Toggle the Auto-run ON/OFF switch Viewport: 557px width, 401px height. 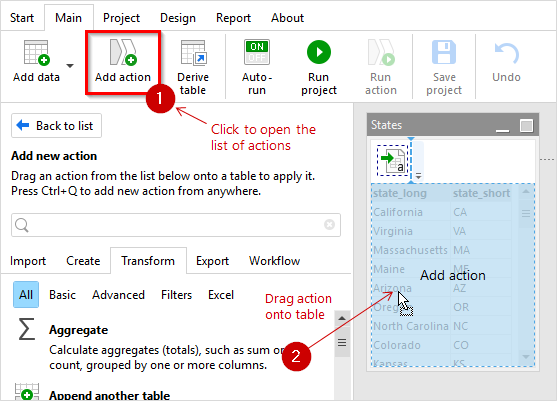click(x=257, y=52)
